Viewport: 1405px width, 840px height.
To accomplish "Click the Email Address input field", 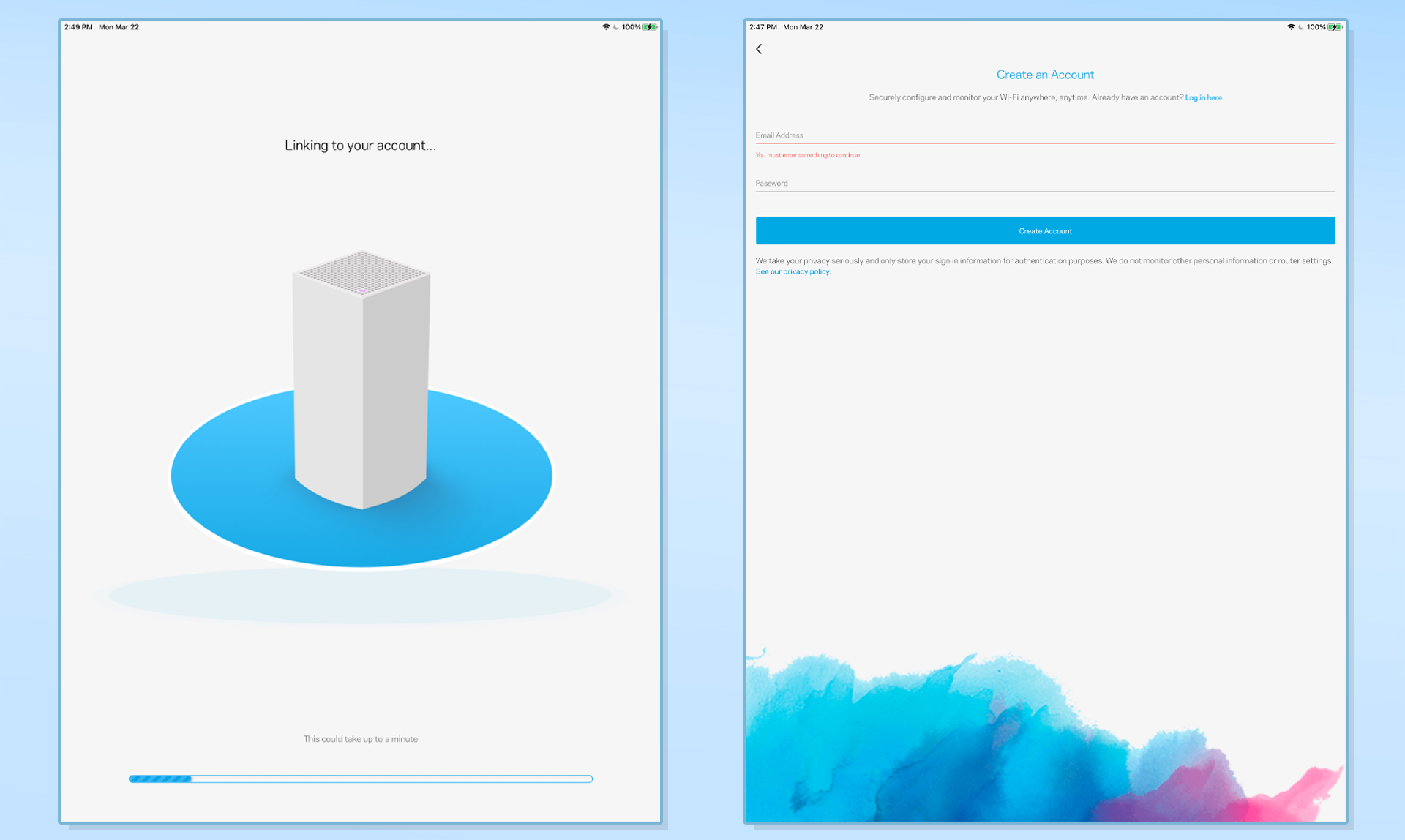I will coord(1044,135).
